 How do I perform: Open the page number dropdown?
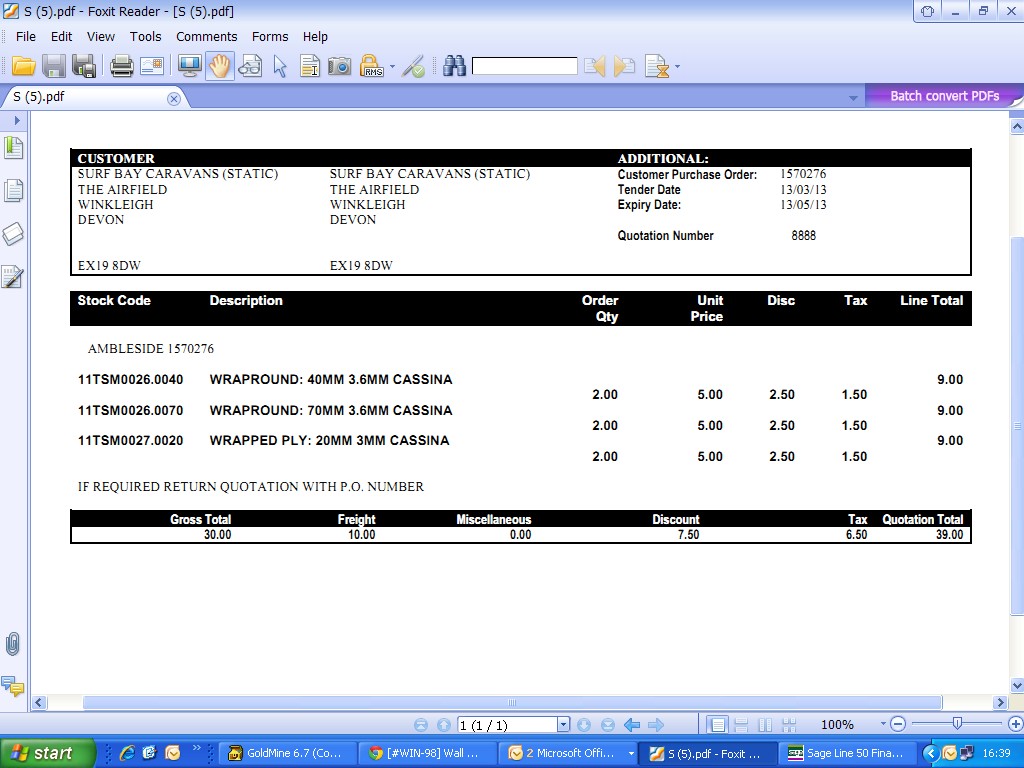[x=563, y=725]
